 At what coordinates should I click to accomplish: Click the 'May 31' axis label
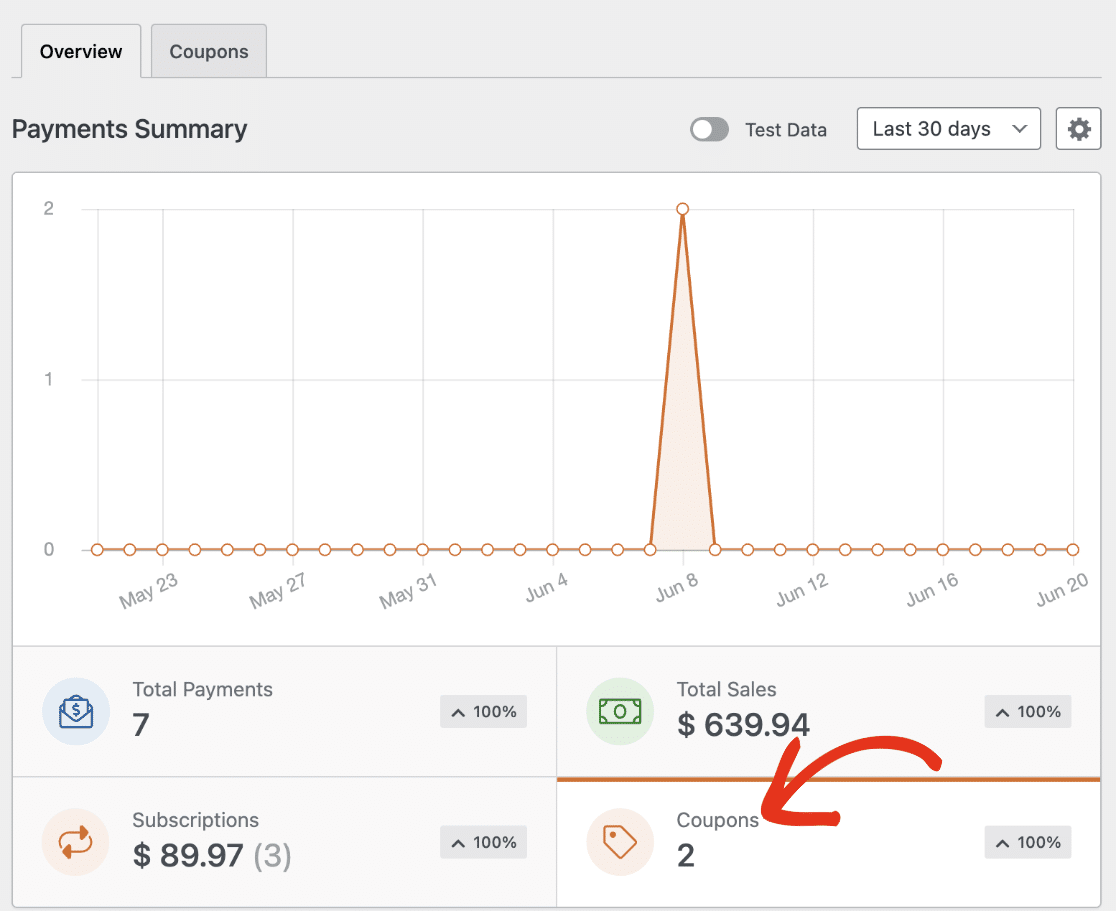pyautogui.click(x=409, y=592)
